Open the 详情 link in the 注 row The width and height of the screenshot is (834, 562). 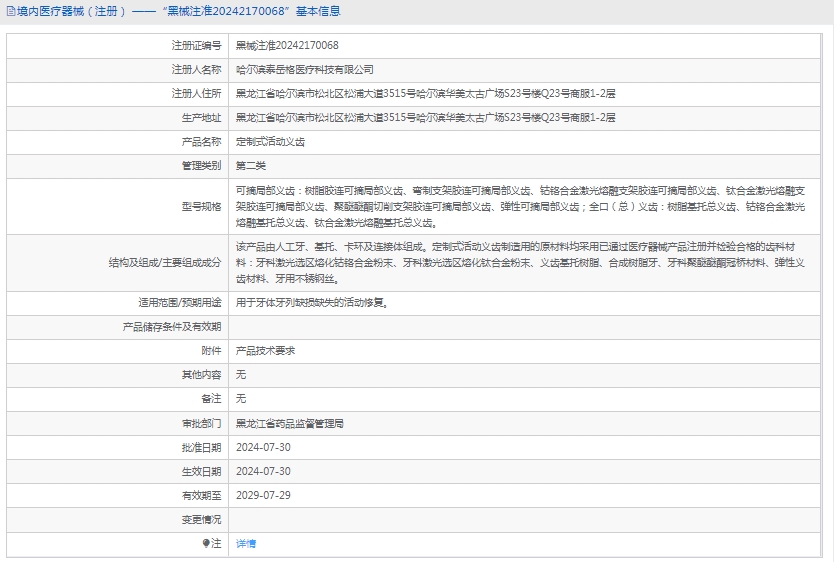click(x=246, y=543)
